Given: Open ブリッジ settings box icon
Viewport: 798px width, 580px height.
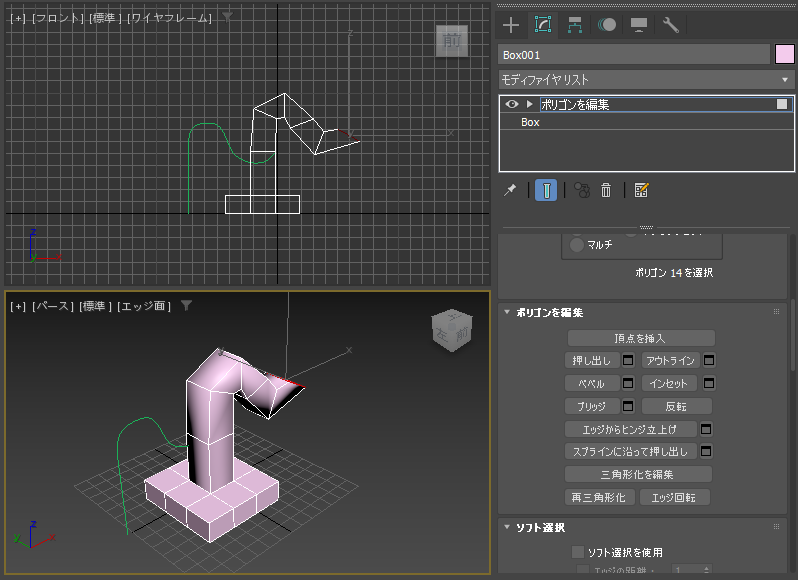Looking at the screenshot, I should (x=628, y=406).
